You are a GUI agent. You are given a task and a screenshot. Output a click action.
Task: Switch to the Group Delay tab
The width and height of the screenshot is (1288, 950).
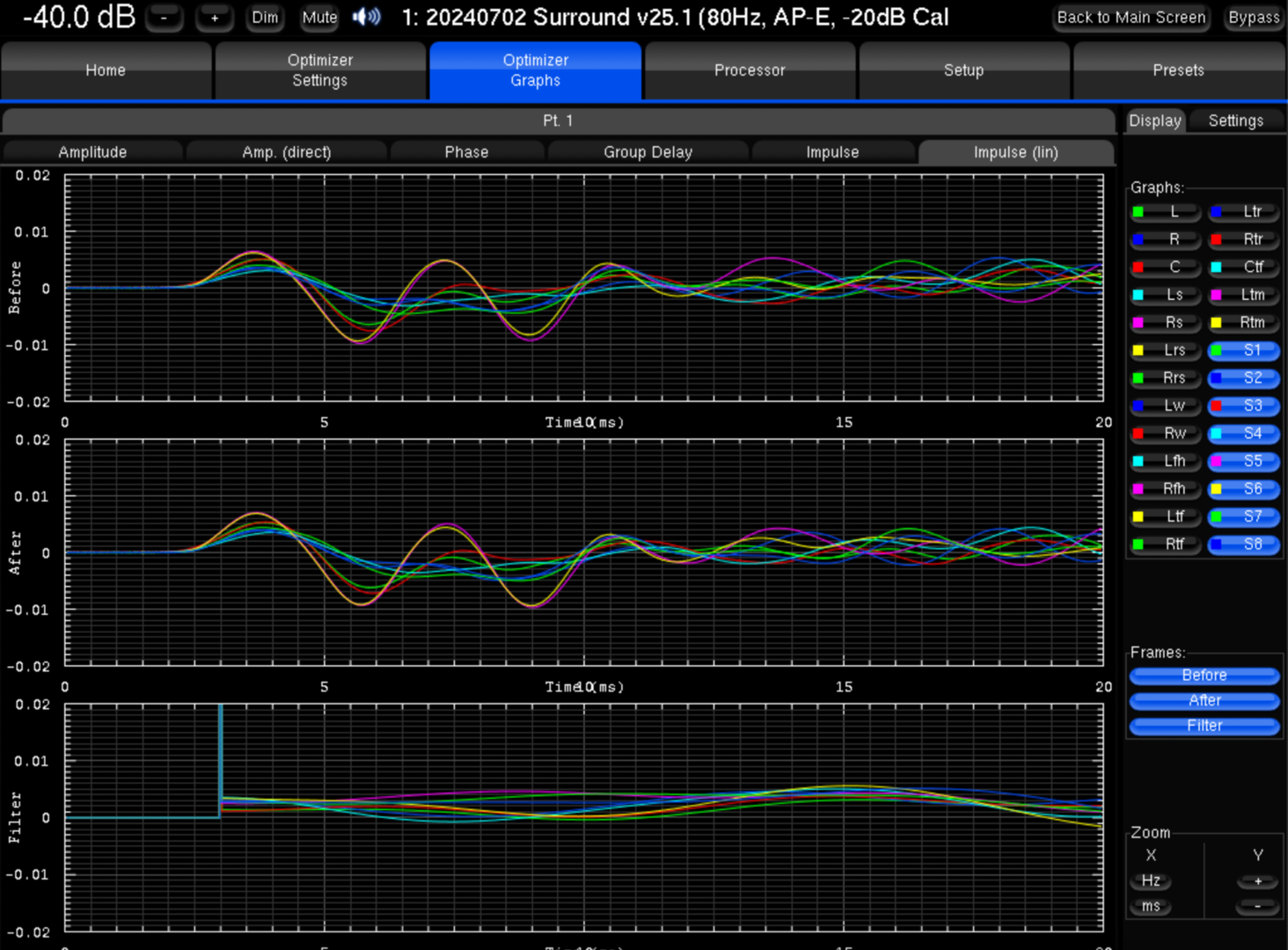pos(648,152)
